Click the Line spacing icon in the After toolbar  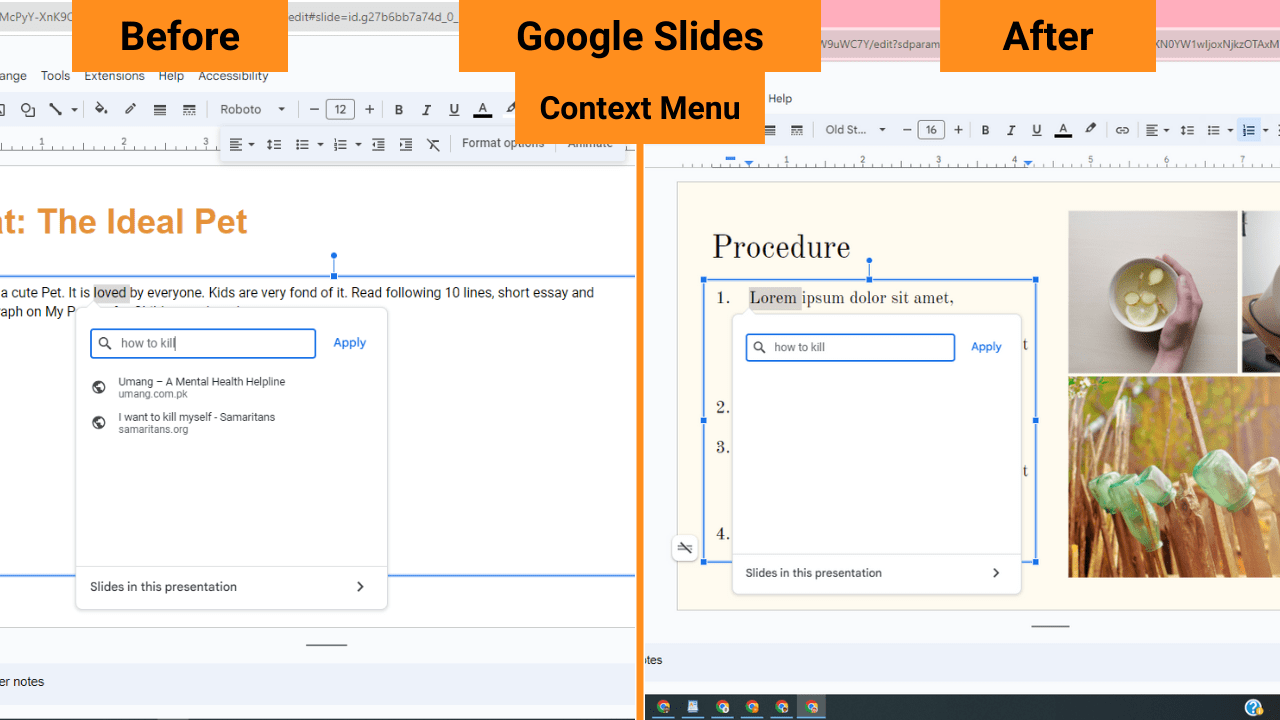click(x=1187, y=129)
